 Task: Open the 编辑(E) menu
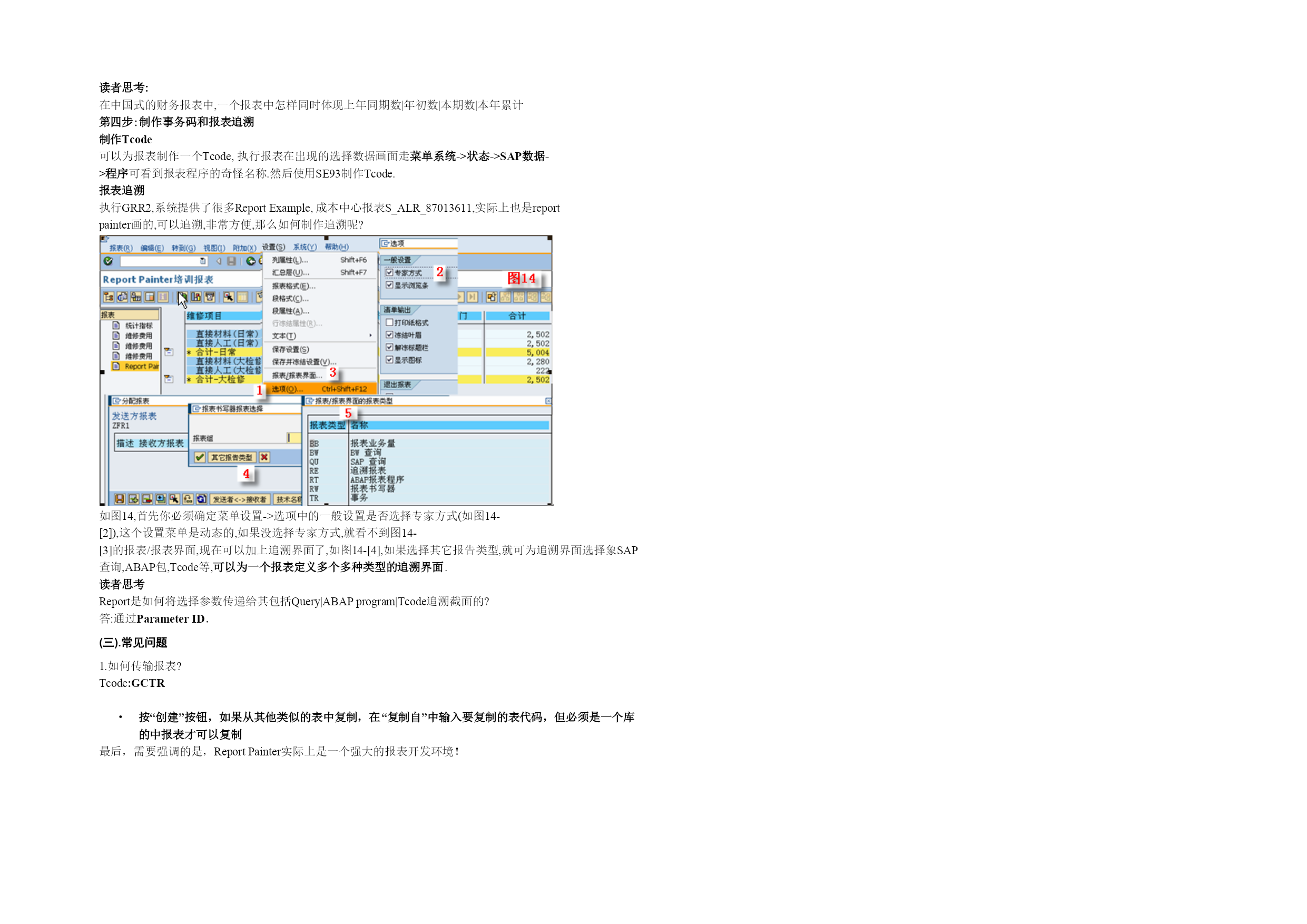152,248
